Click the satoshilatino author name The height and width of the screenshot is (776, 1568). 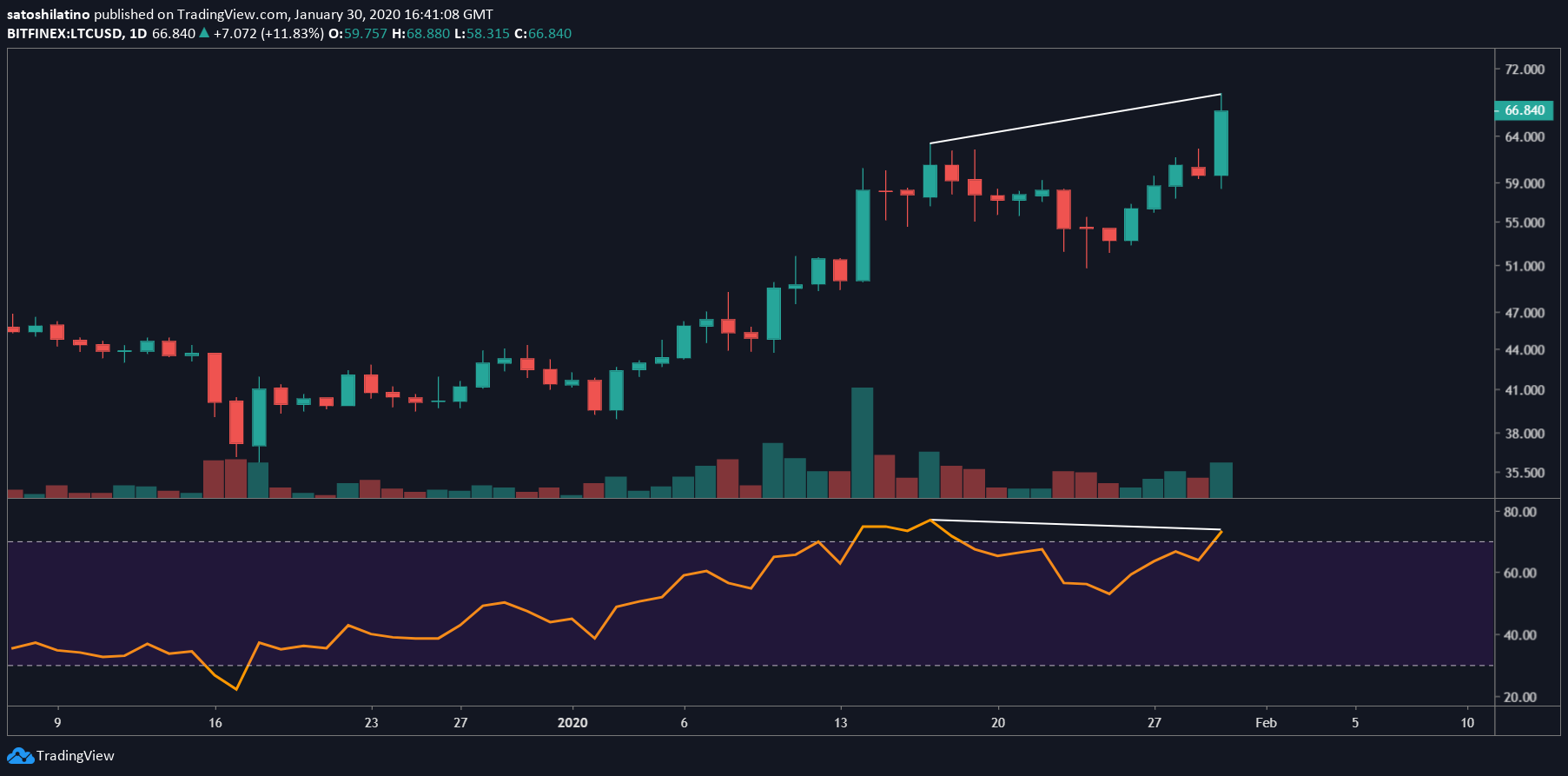(x=48, y=15)
